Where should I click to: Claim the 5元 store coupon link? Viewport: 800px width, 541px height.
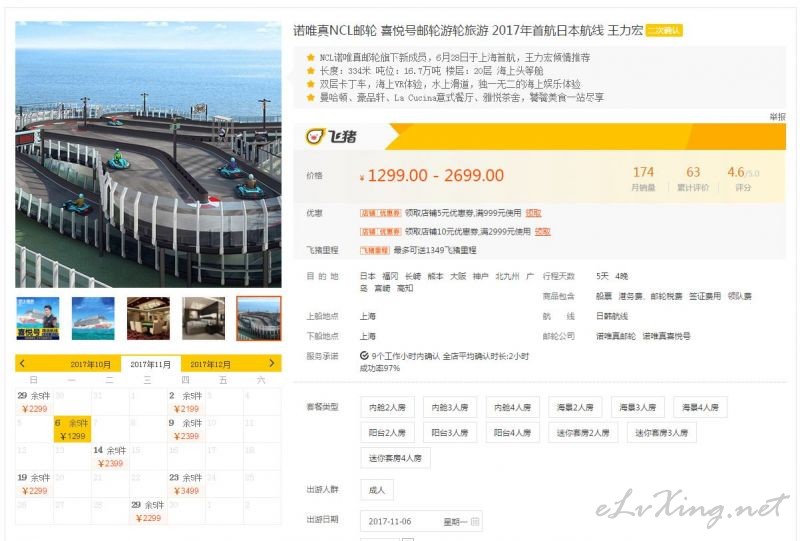pyautogui.click(x=534, y=213)
